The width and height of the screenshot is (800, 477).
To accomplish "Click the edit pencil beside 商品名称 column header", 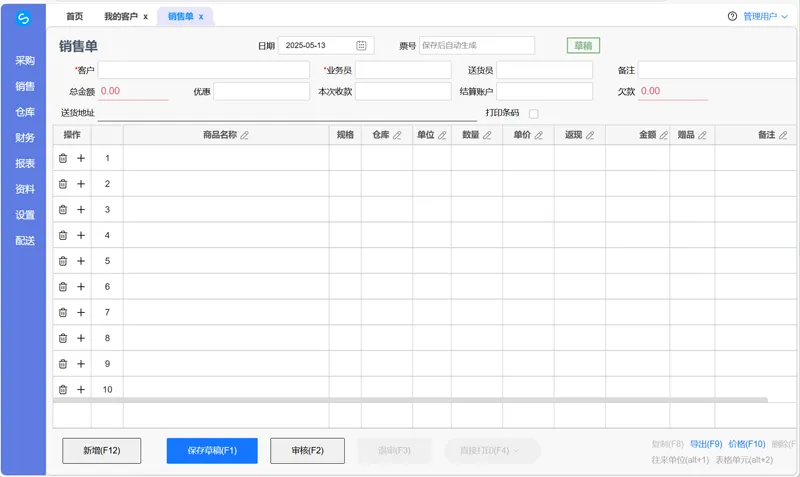I will (245, 135).
